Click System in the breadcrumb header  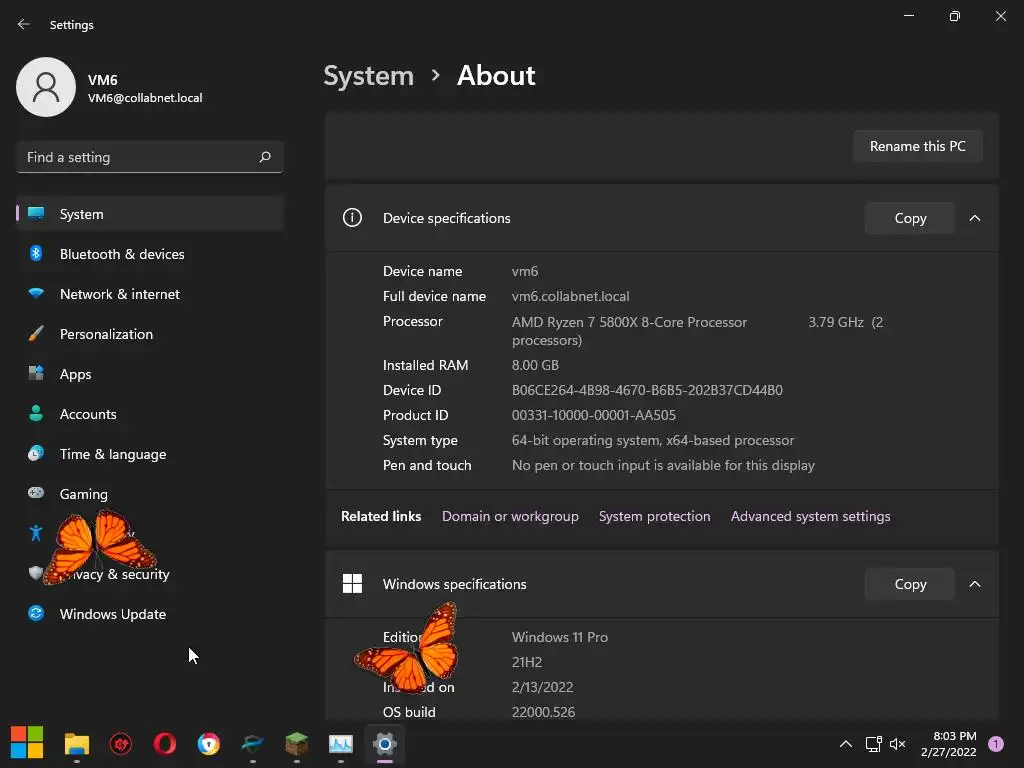click(x=368, y=76)
